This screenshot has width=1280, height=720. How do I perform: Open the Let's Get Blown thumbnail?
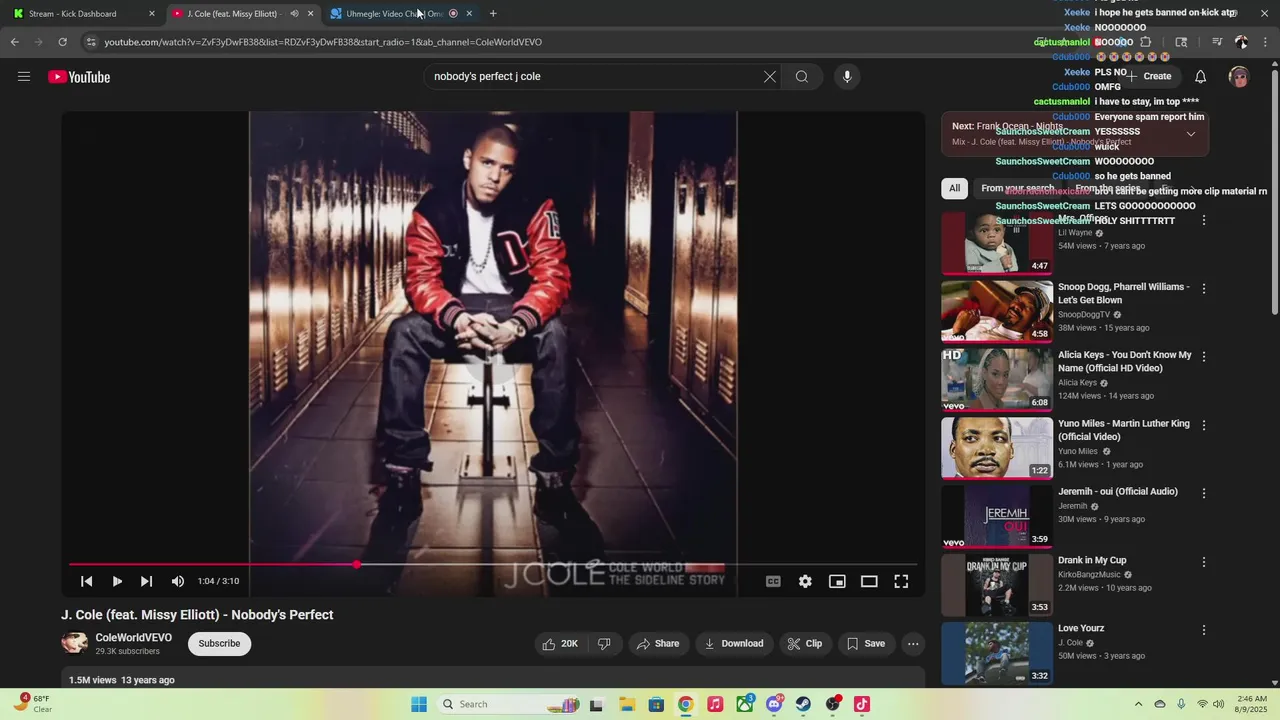[997, 311]
